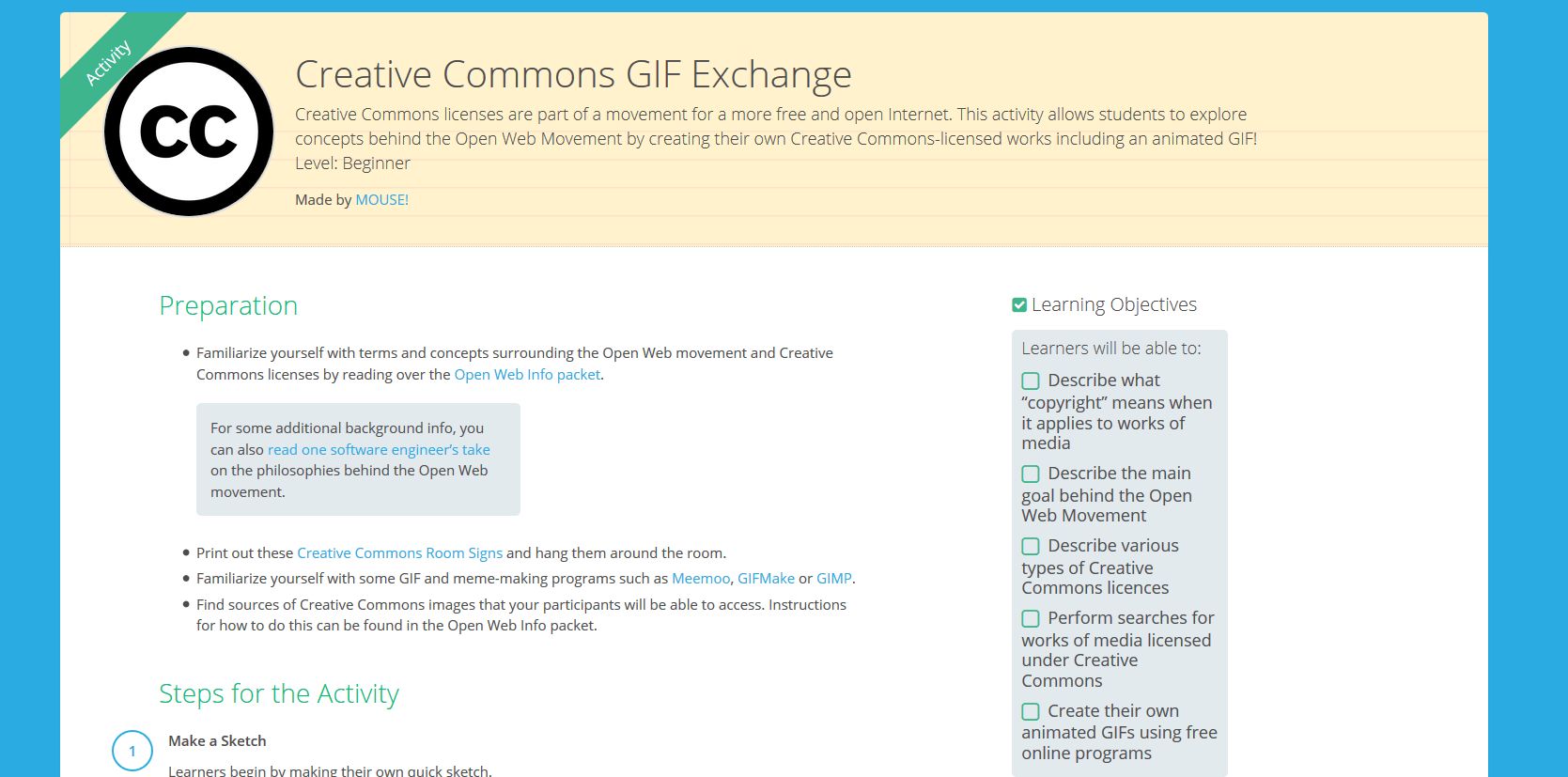1568x777 pixels.
Task: Click 'Find sources of Creative Commons images' bullet
Action: 521,614
